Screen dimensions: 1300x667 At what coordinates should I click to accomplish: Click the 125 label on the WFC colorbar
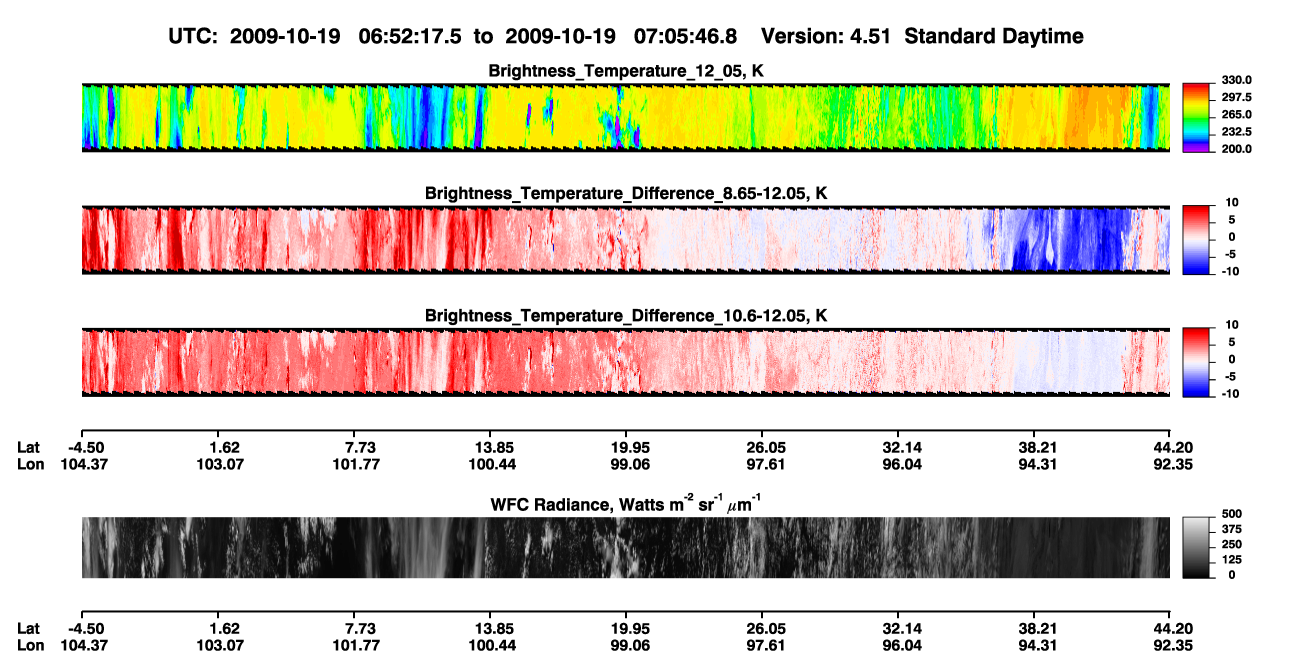1231,560
